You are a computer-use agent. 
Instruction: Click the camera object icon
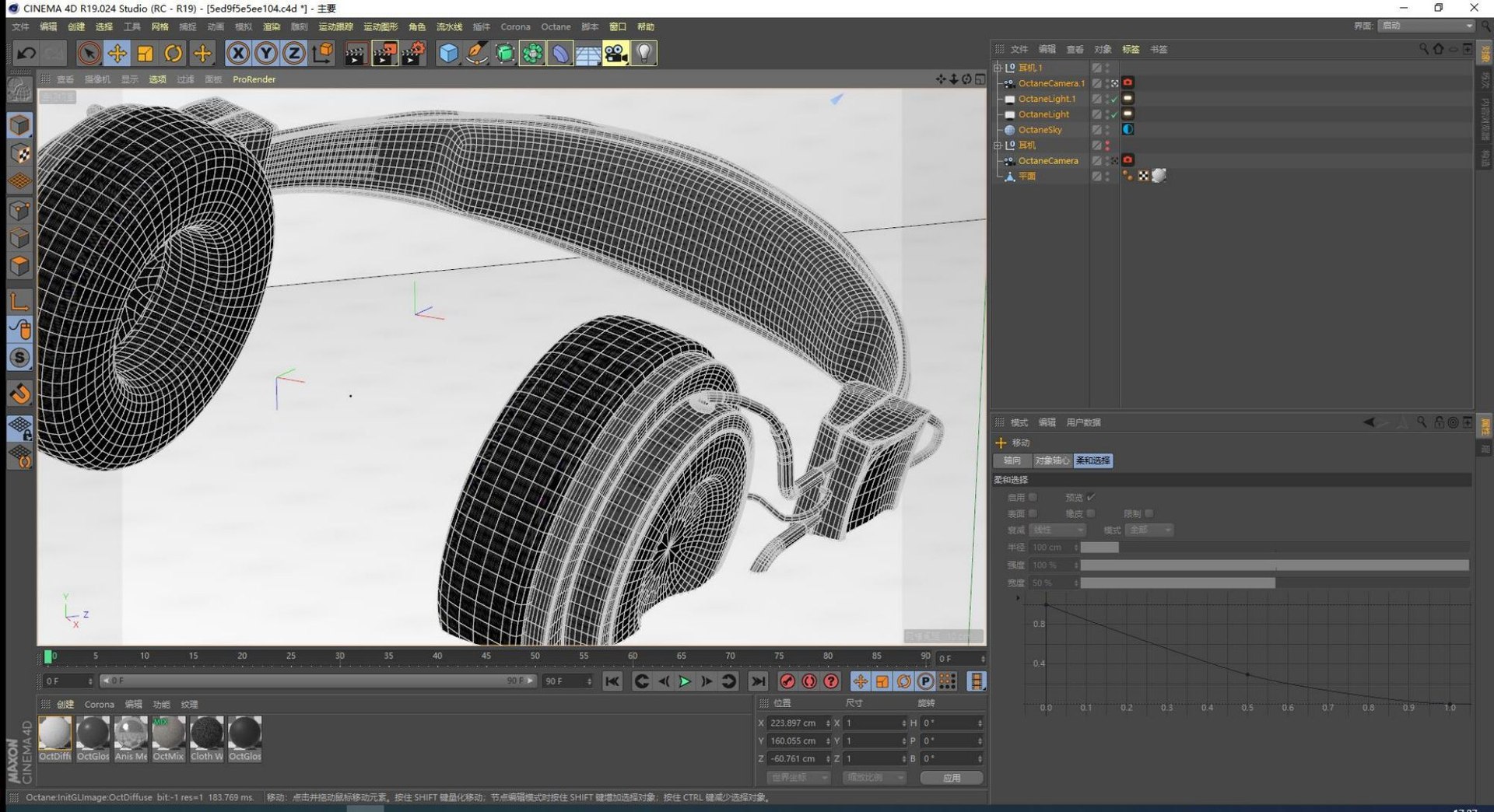click(615, 54)
